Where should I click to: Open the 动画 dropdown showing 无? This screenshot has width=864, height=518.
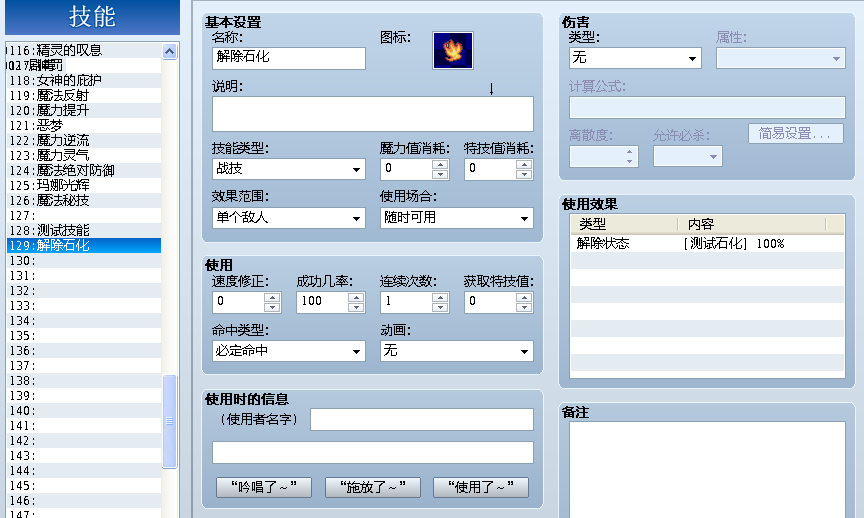(x=457, y=351)
